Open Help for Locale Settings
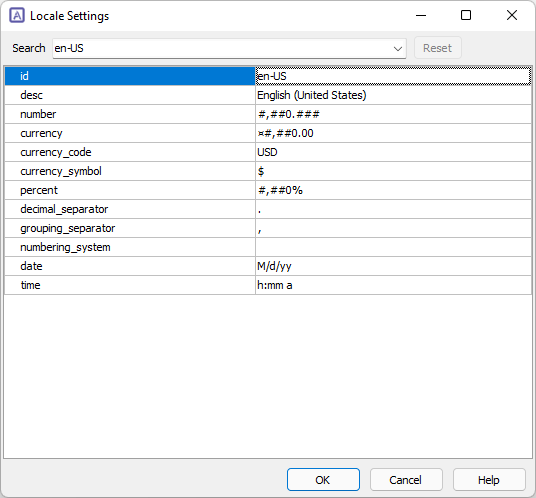The width and height of the screenshot is (536, 498). point(489,480)
